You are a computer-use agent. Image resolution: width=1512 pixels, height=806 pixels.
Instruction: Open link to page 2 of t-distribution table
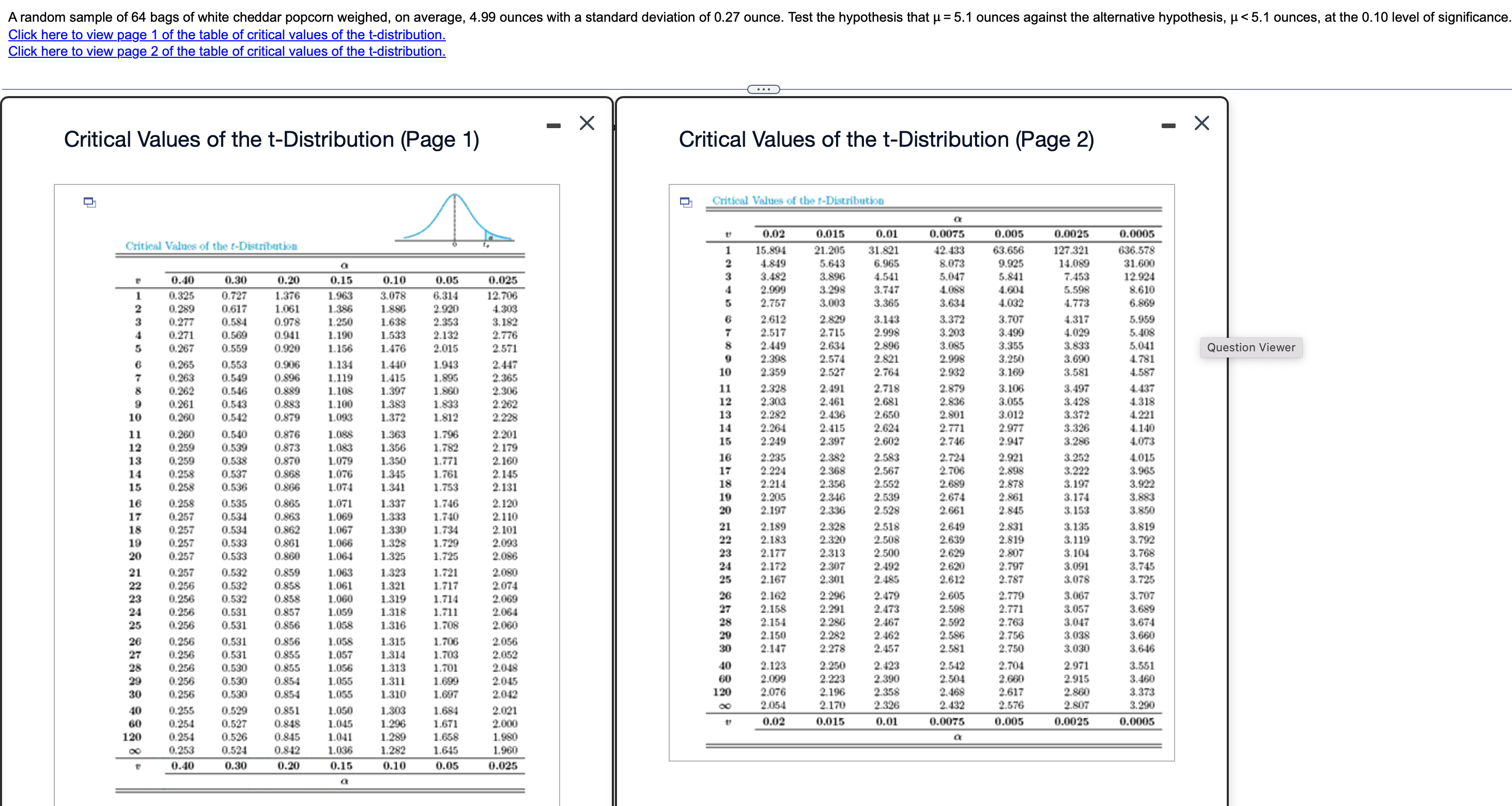pos(226,51)
